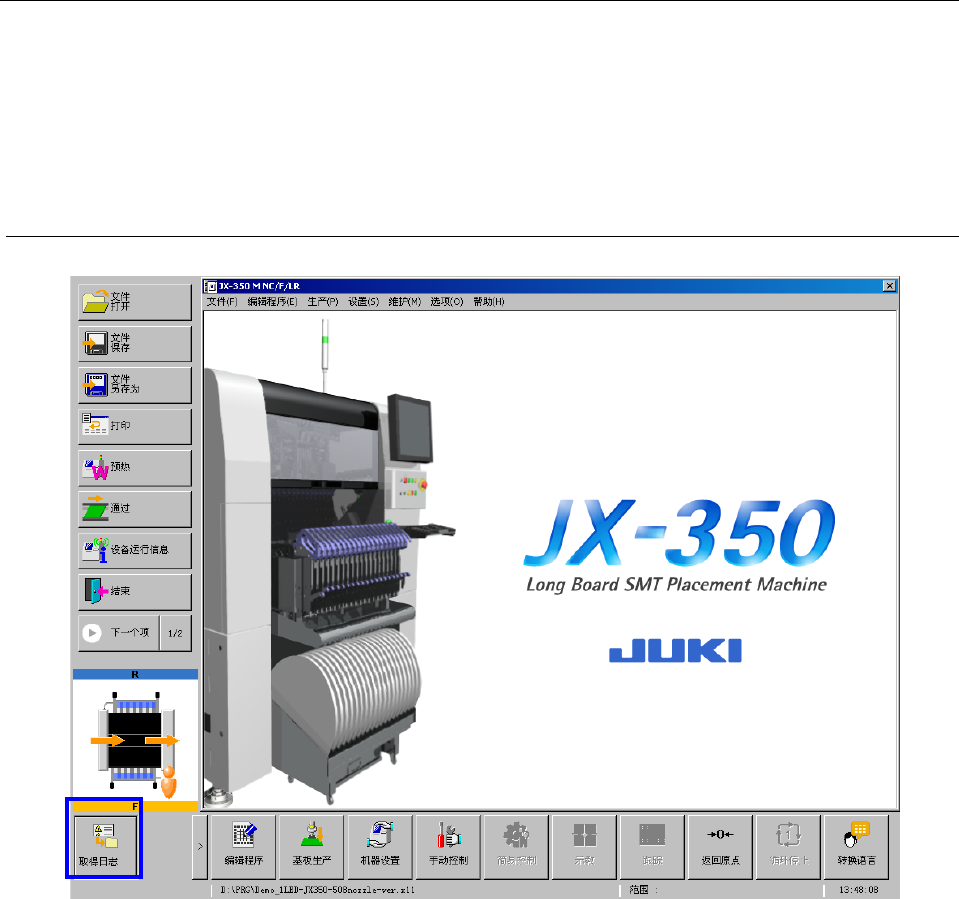Open a file with 文件打开 button

pyautogui.click(x=135, y=302)
